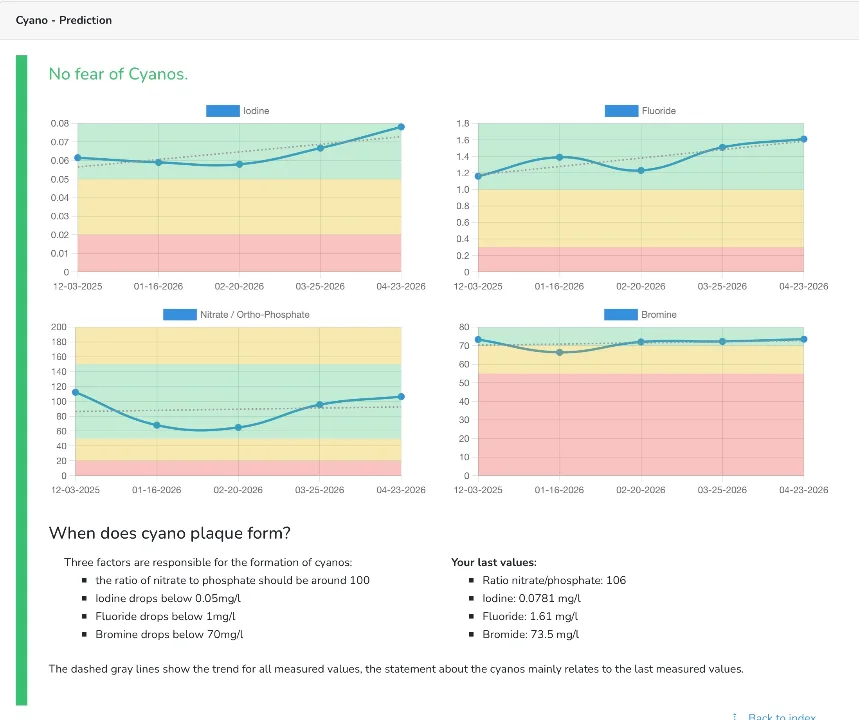The width and height of the screenshot is (859, 720).
Task: Select Iodine data point for 04-23-2026
Action: (x=401, y=127)
